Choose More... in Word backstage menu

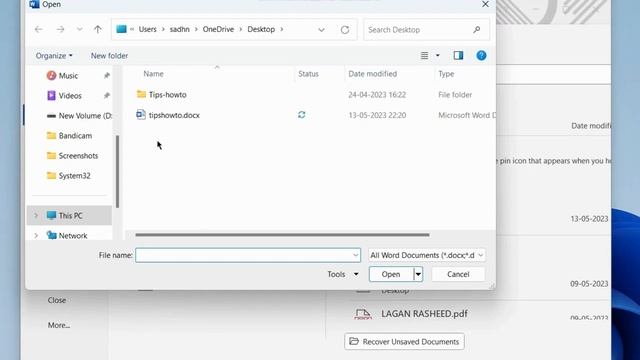[x=59, y=325]
